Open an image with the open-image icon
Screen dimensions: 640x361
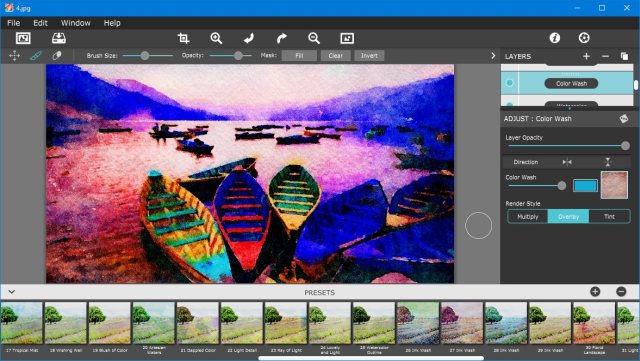coord(23,38)
